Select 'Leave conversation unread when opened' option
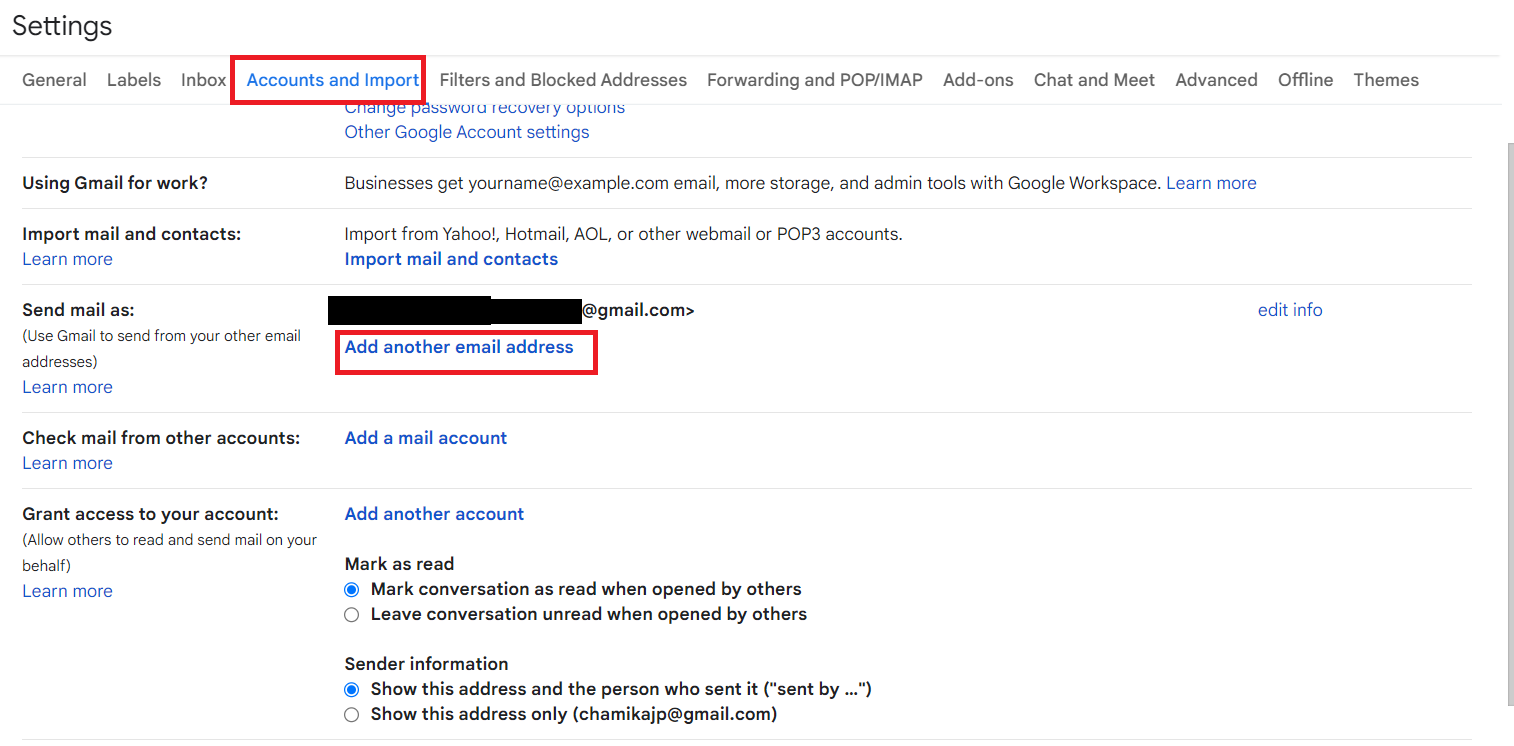Viewport: 1514px width, 746px height. [x=351, y=615]
